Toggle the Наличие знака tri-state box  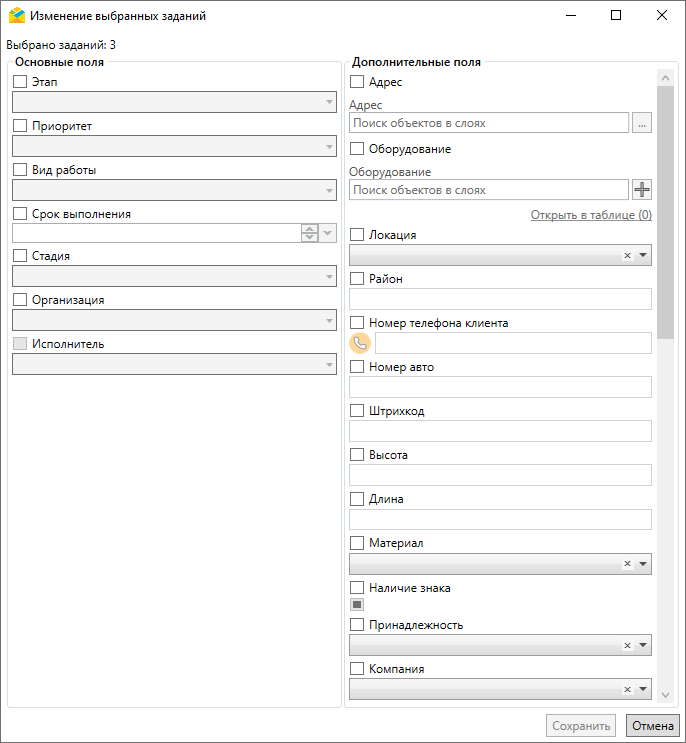point(357,604)
